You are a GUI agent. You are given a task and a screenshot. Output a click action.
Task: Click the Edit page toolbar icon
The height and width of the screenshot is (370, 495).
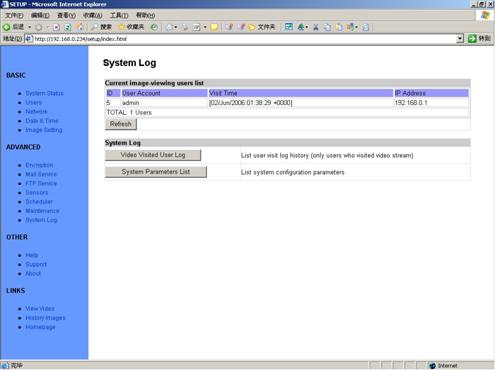[x=197, y=27]
